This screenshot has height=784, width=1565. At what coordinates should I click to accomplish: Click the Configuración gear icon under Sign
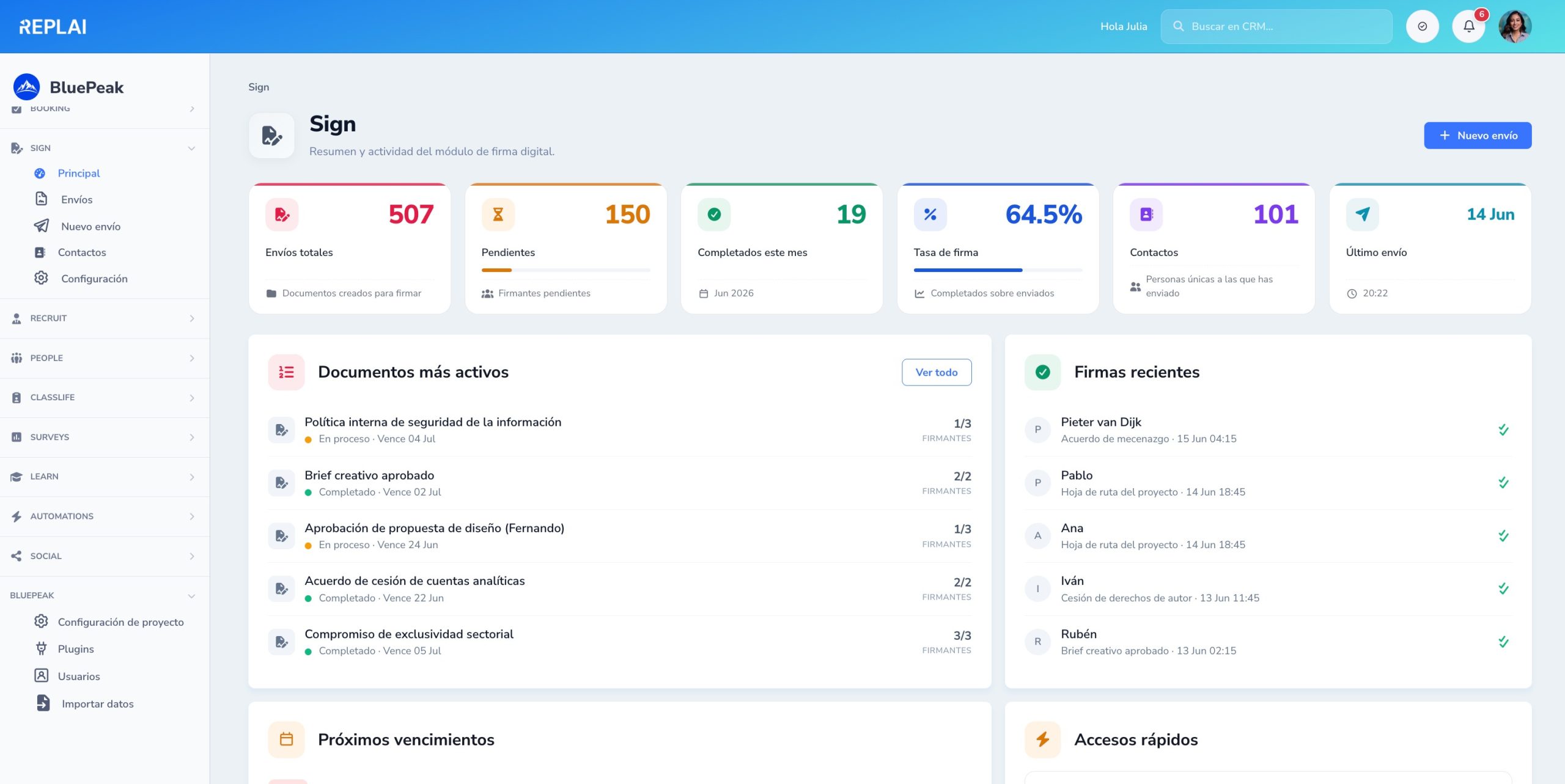(41, 278)
